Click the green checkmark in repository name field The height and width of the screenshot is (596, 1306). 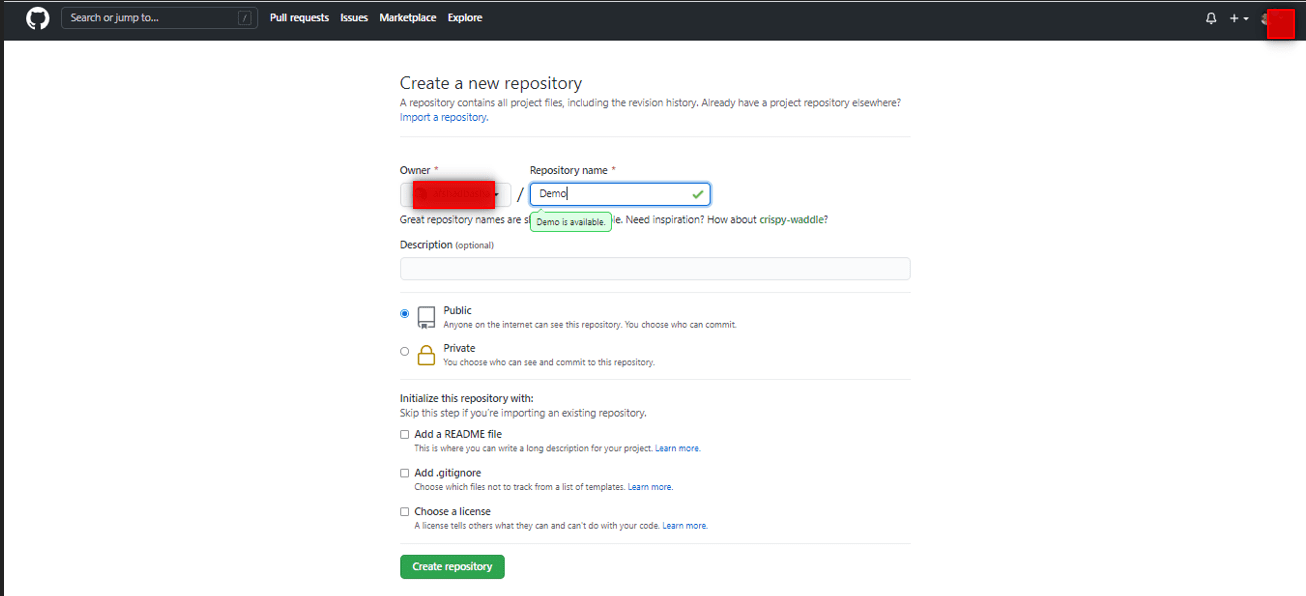697,194
